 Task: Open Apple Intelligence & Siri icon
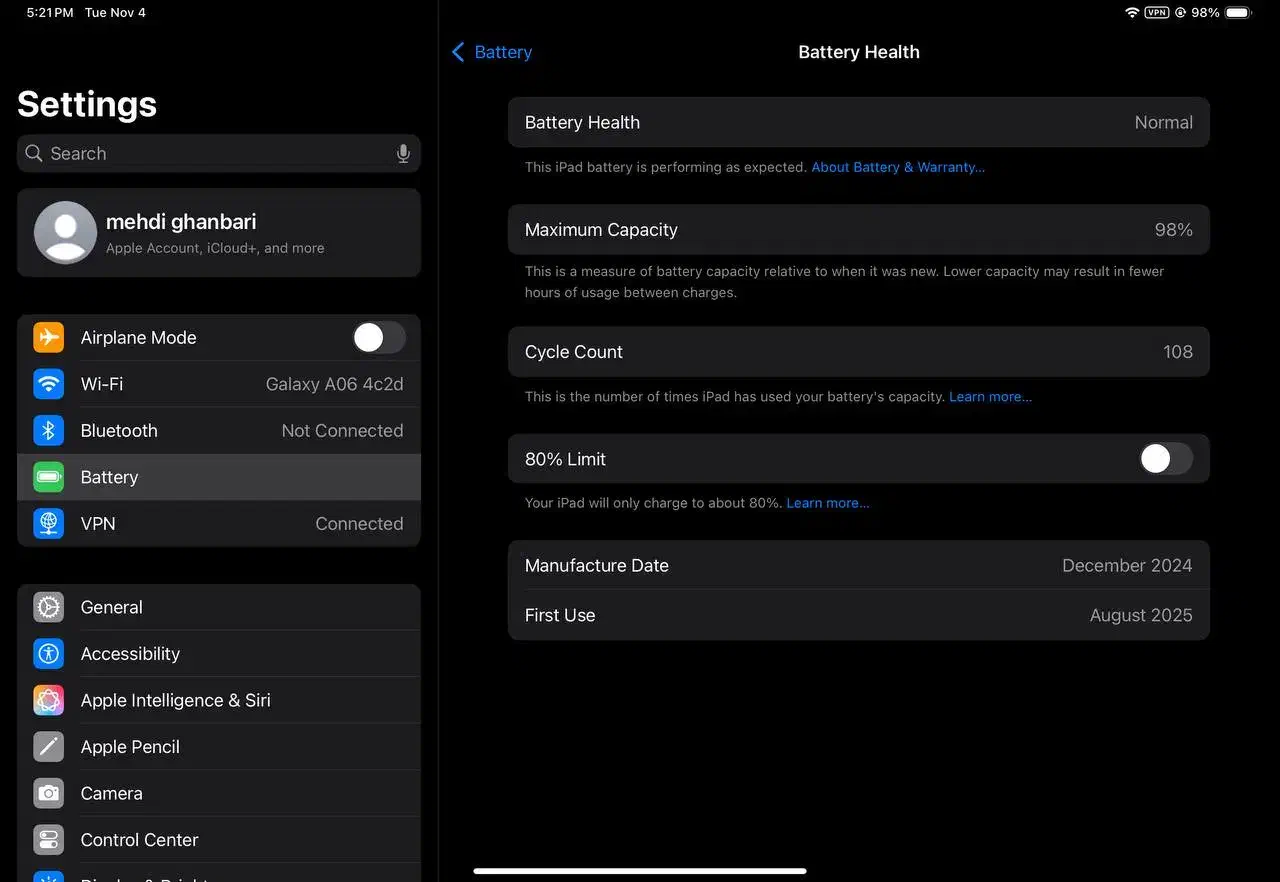point(48,701)
